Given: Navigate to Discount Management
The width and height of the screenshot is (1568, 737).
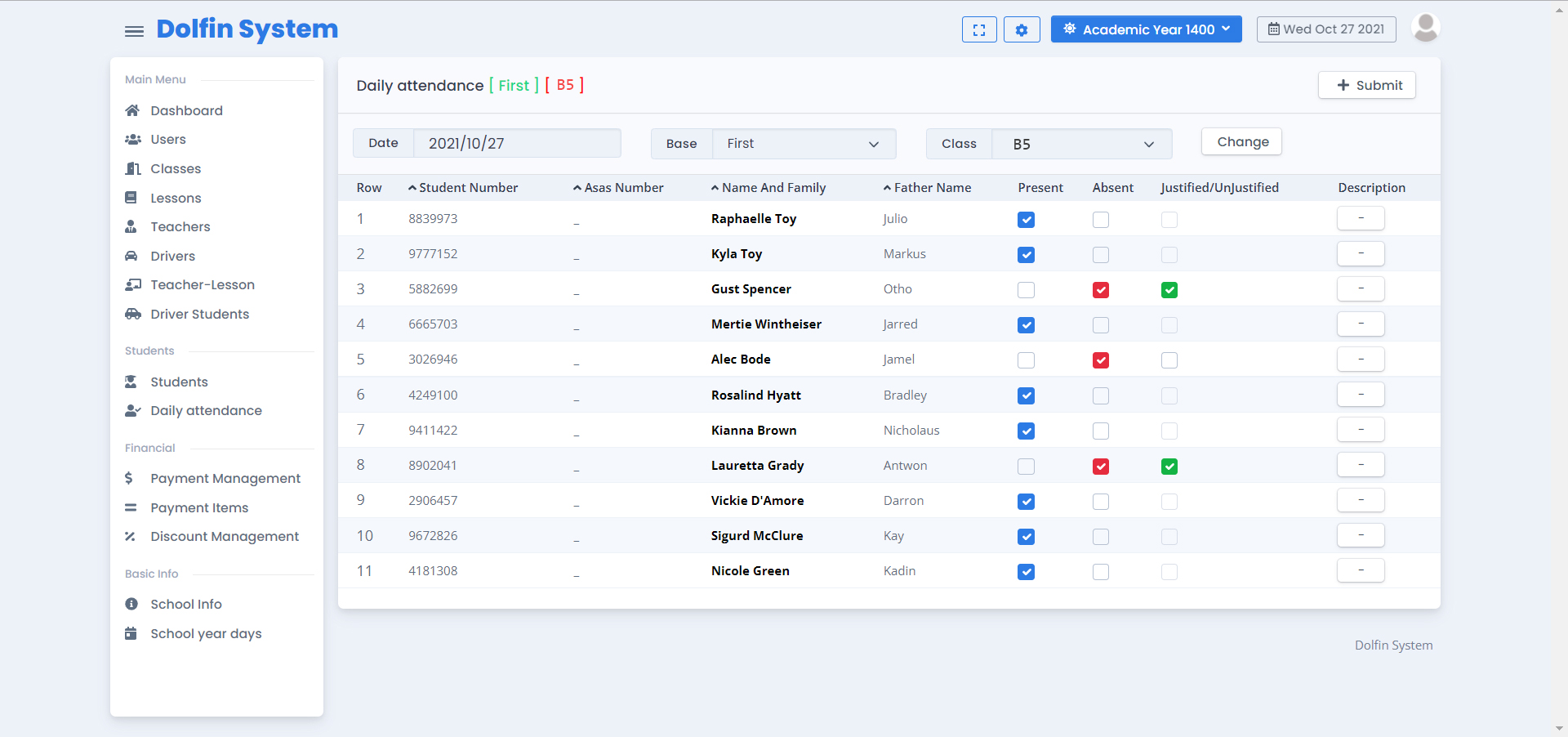Looking at the screenshot, I should coord(225,536).
